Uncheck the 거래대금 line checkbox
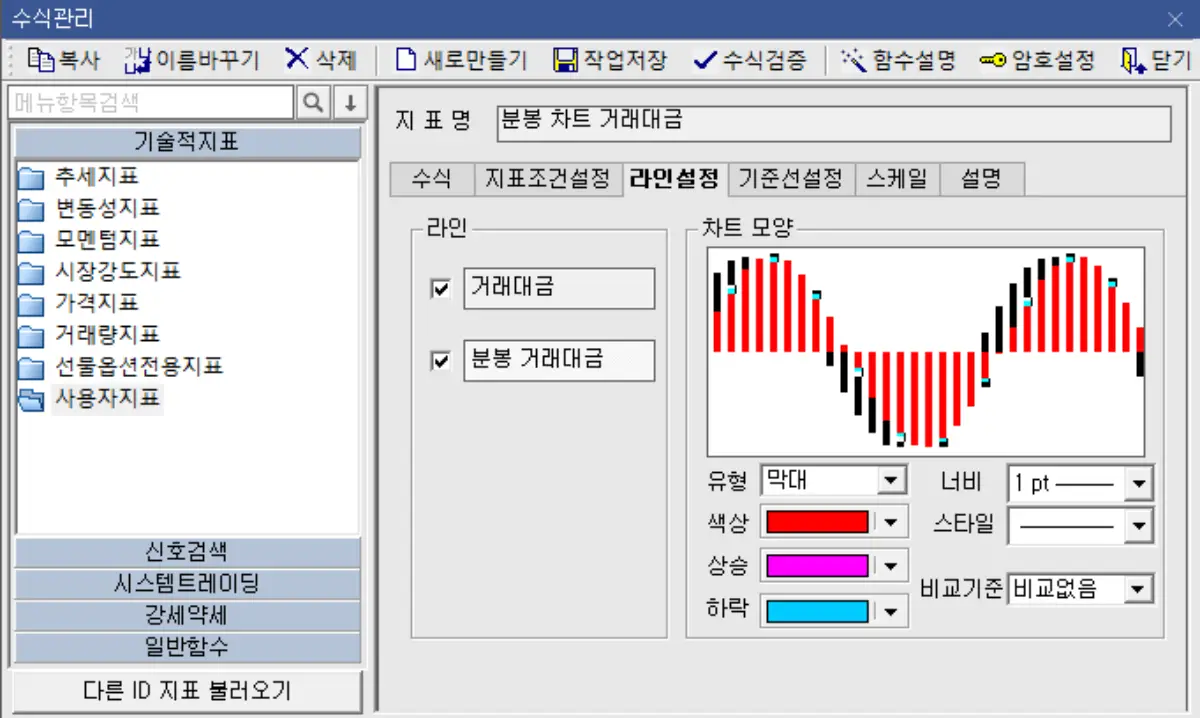1200x718 pixels. click(440, 288)
